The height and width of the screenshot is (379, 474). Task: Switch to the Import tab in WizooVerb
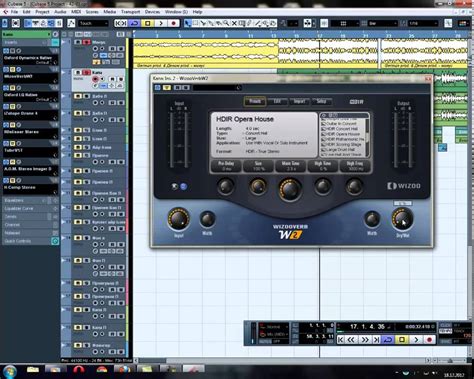pos(299,101)
